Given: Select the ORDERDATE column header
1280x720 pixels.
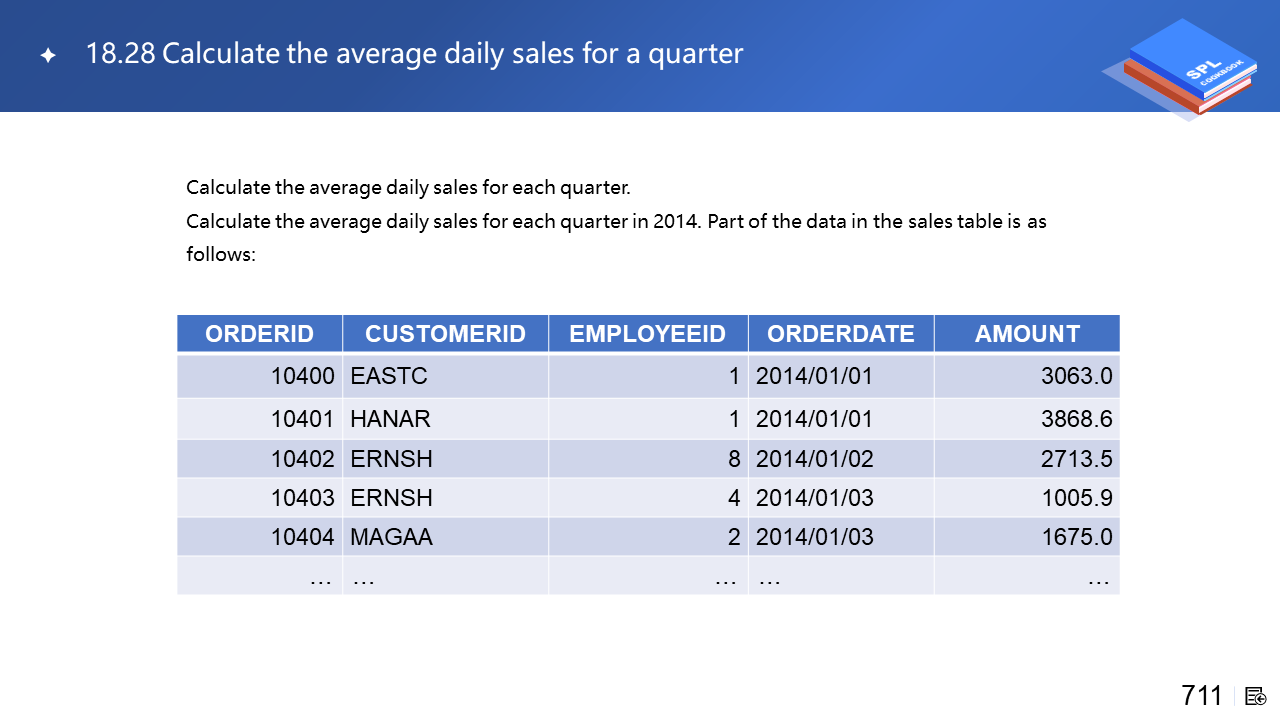Looking at the screenshot, I should point(840,334).
